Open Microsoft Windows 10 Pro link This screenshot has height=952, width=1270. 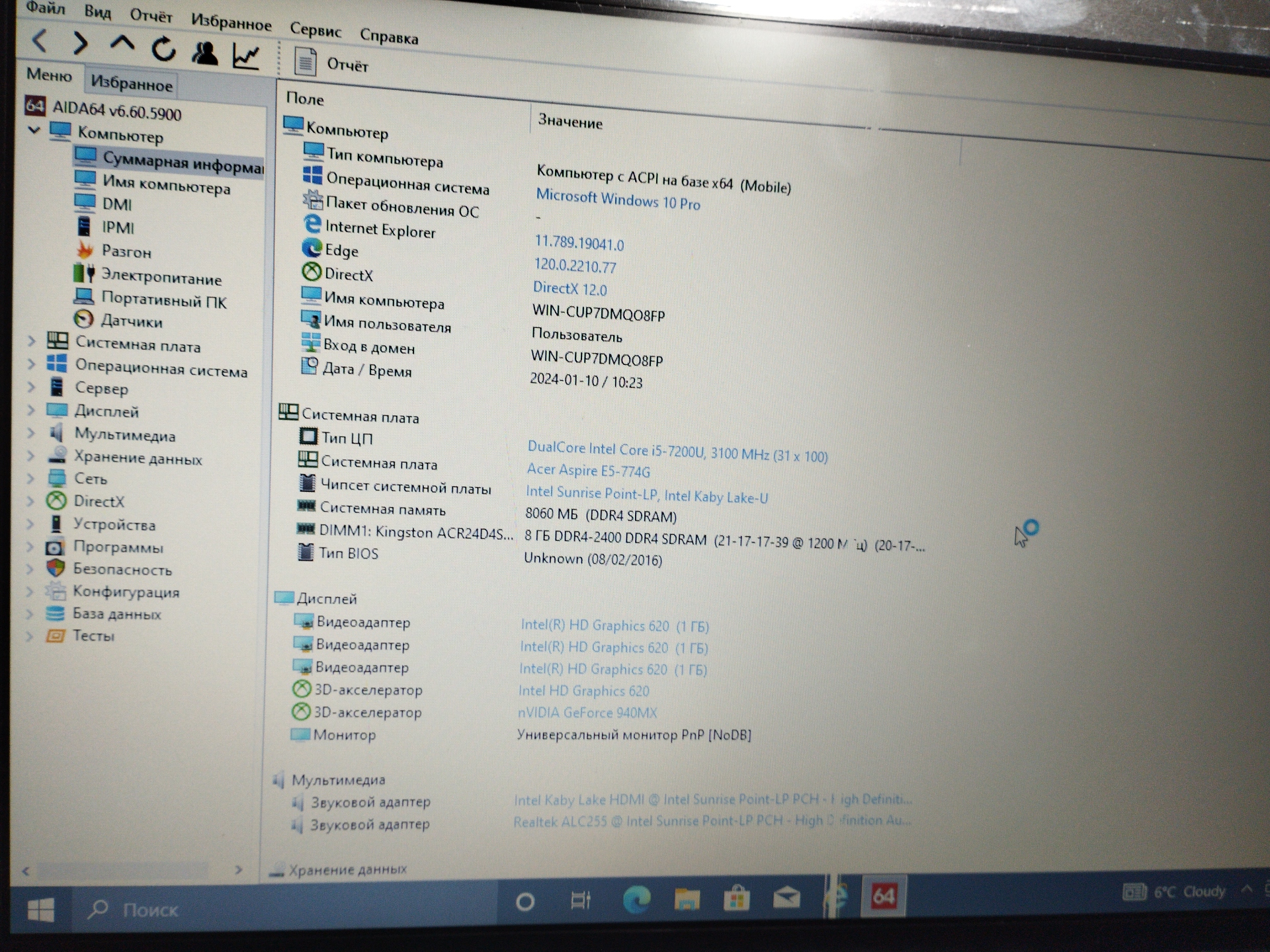[x=618, y=200]
